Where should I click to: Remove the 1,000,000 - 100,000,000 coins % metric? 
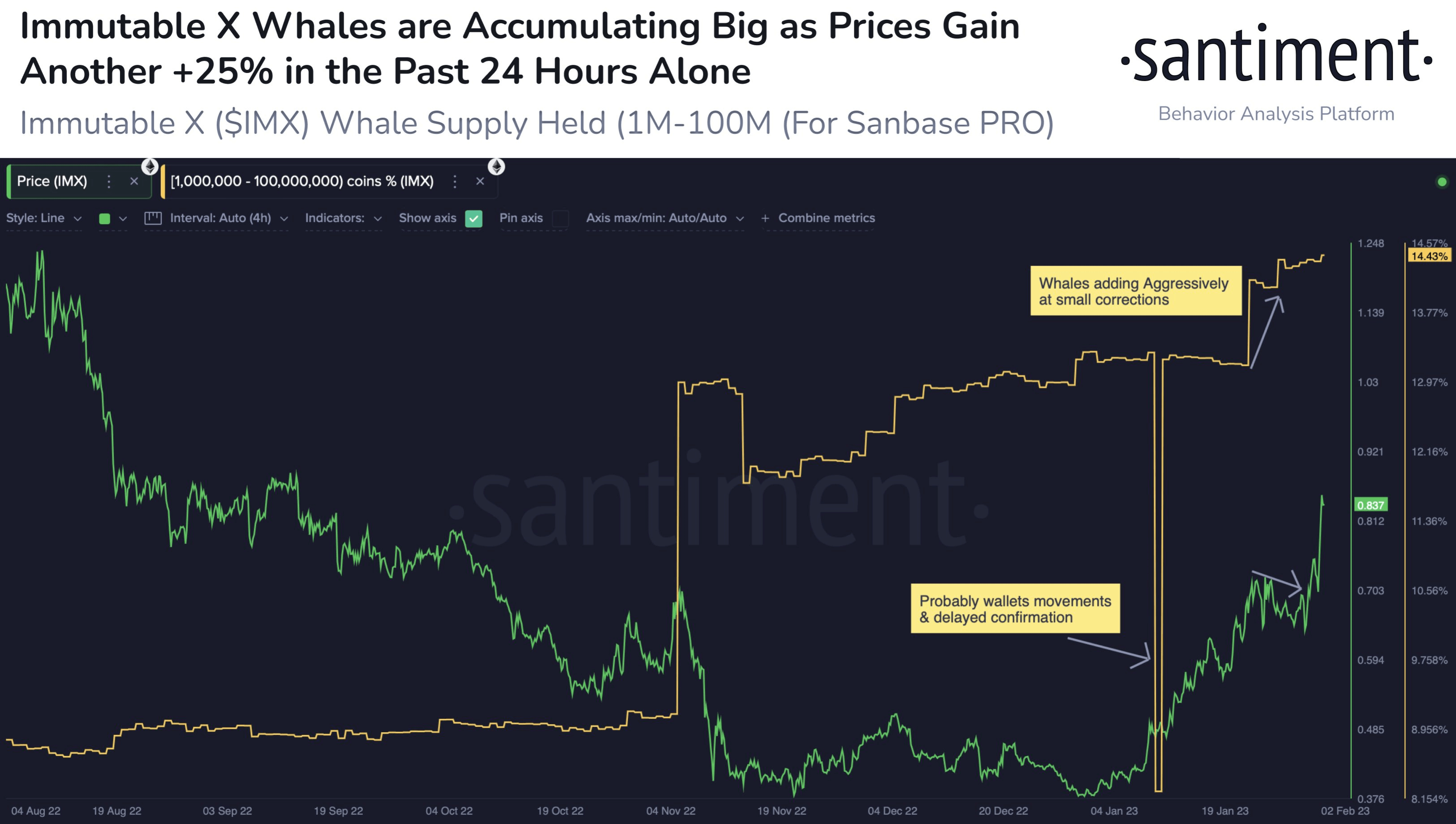tap(480, 181)
